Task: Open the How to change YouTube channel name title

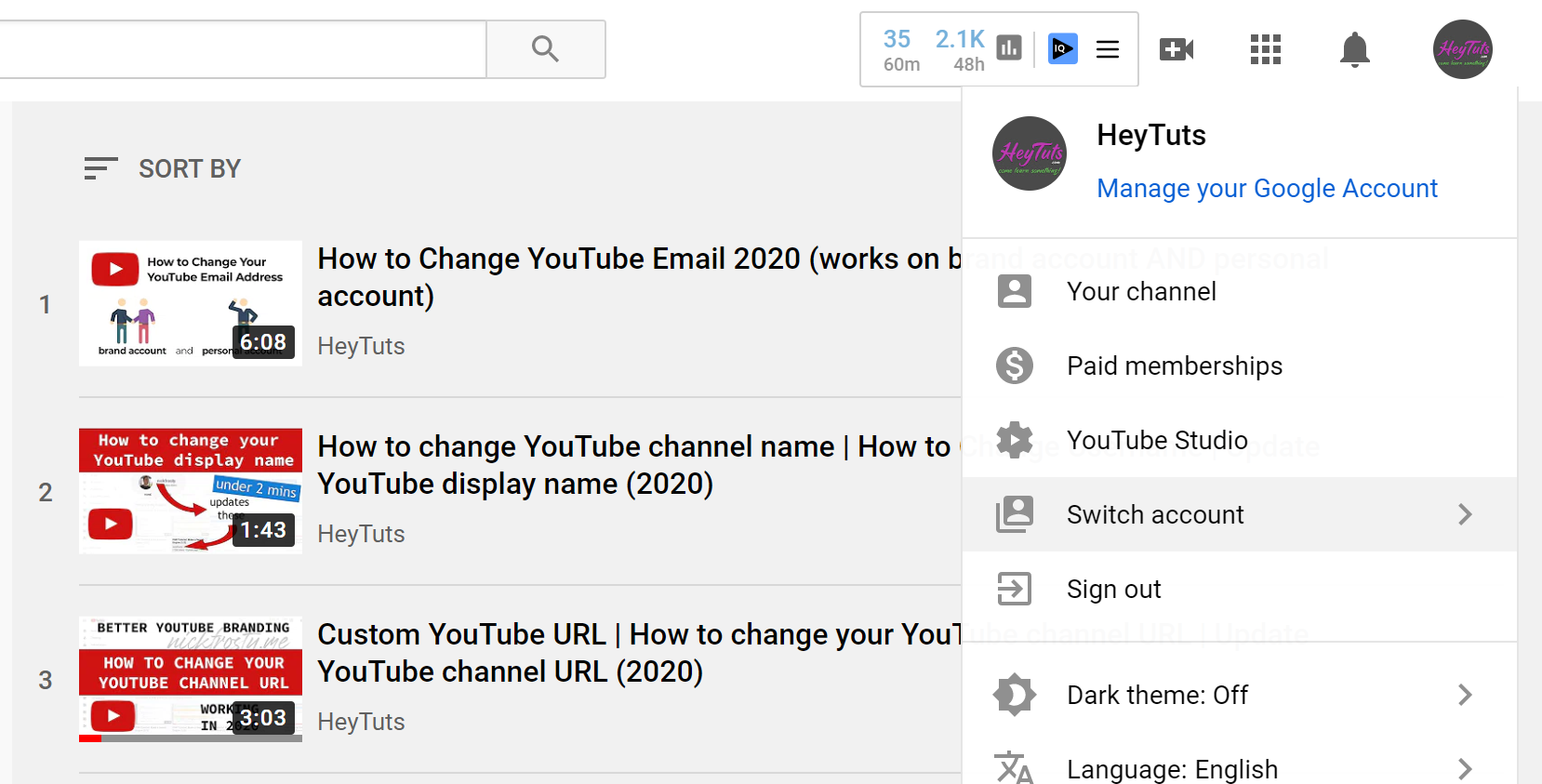Action: [x=639, y=465]
